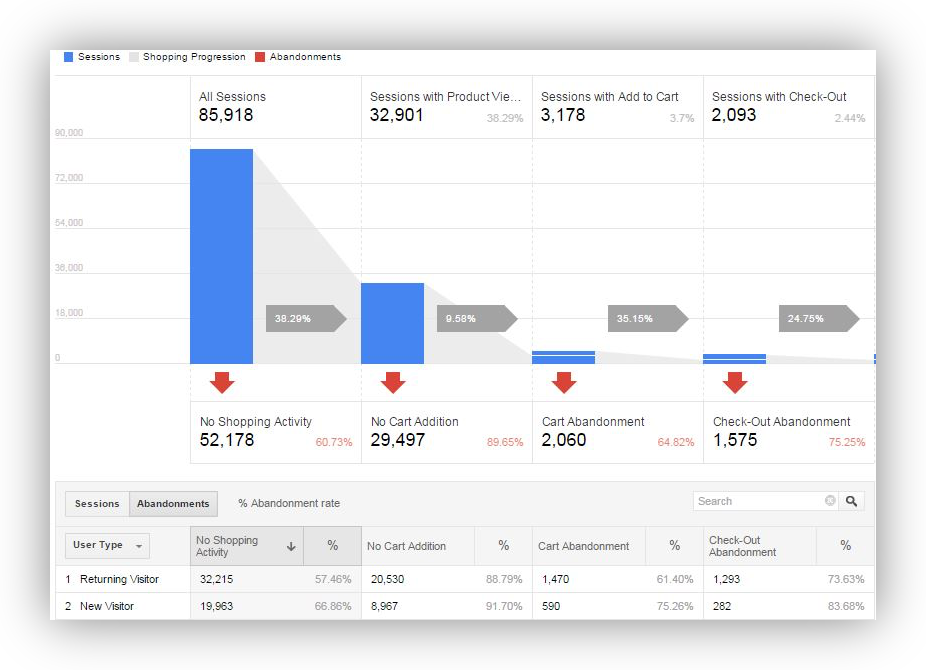
Task: Click the 66.86% cell for New Visitor
Action: [x=333, y=606]
